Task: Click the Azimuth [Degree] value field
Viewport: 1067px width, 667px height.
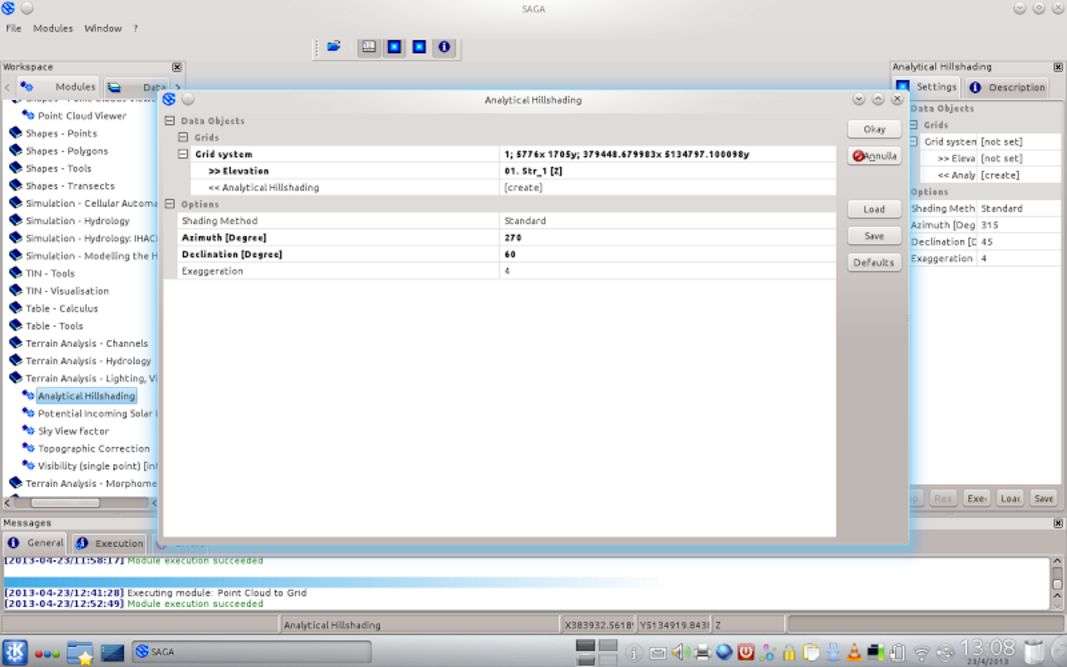Action: [x=666, y=238]
